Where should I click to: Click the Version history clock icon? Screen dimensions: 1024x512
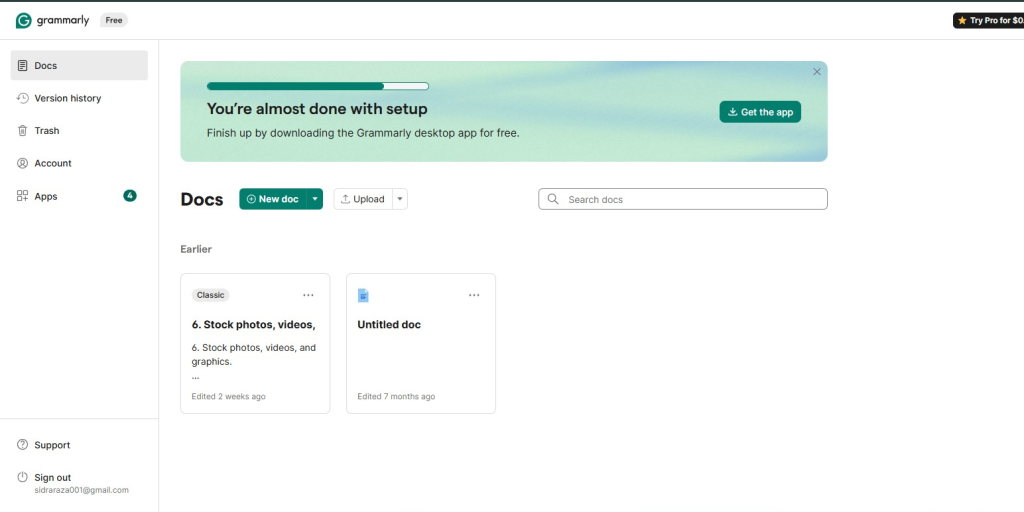click(x=22, y=98)
